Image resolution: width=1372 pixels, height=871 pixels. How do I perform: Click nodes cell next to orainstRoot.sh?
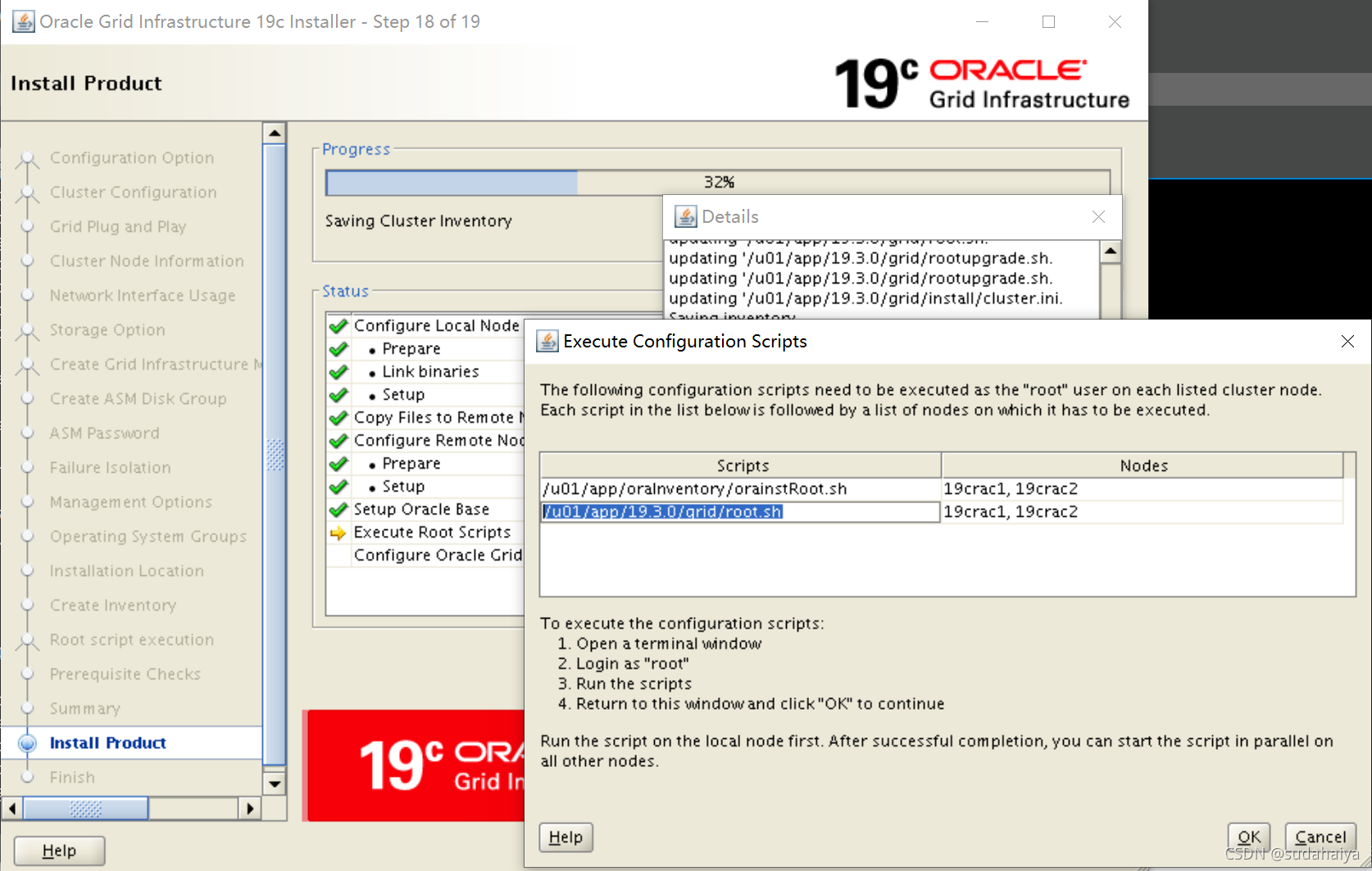1143,488
